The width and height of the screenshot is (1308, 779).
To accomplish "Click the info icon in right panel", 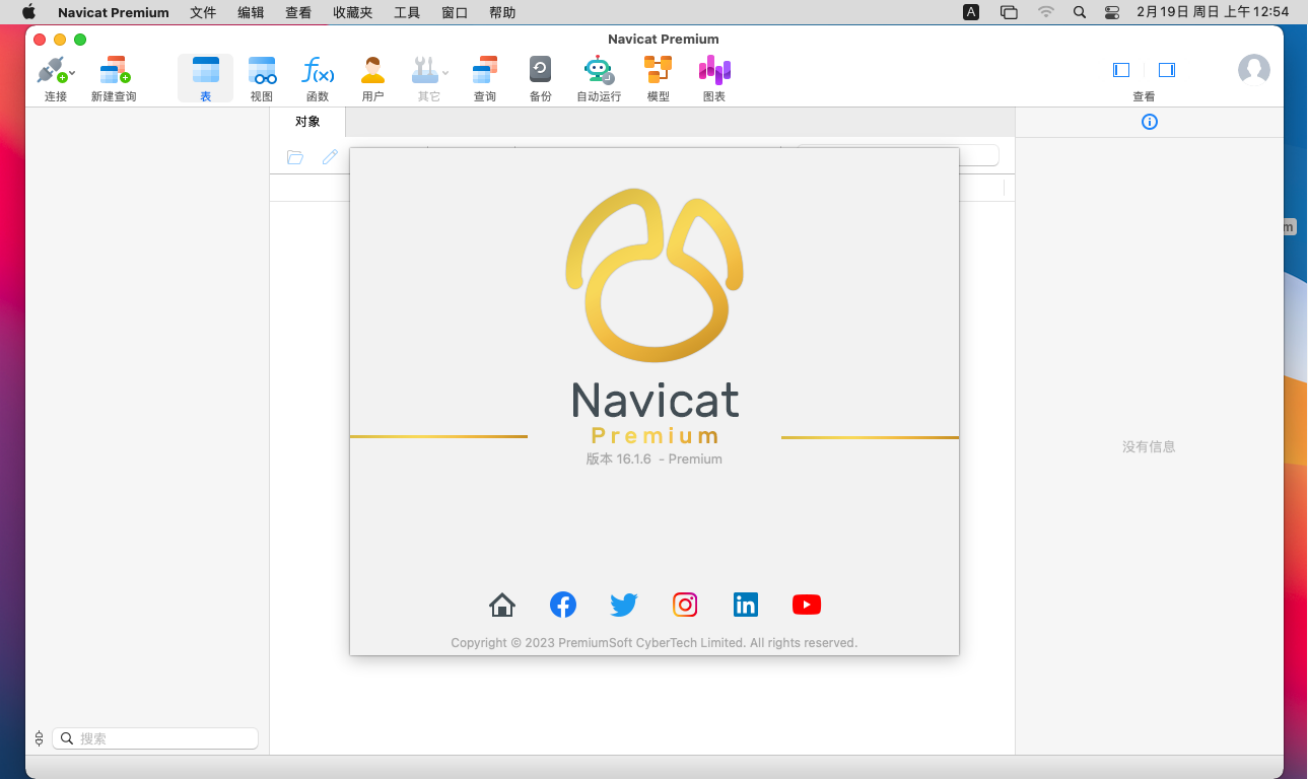I will pyautogui.click(x=1149, y=122).
